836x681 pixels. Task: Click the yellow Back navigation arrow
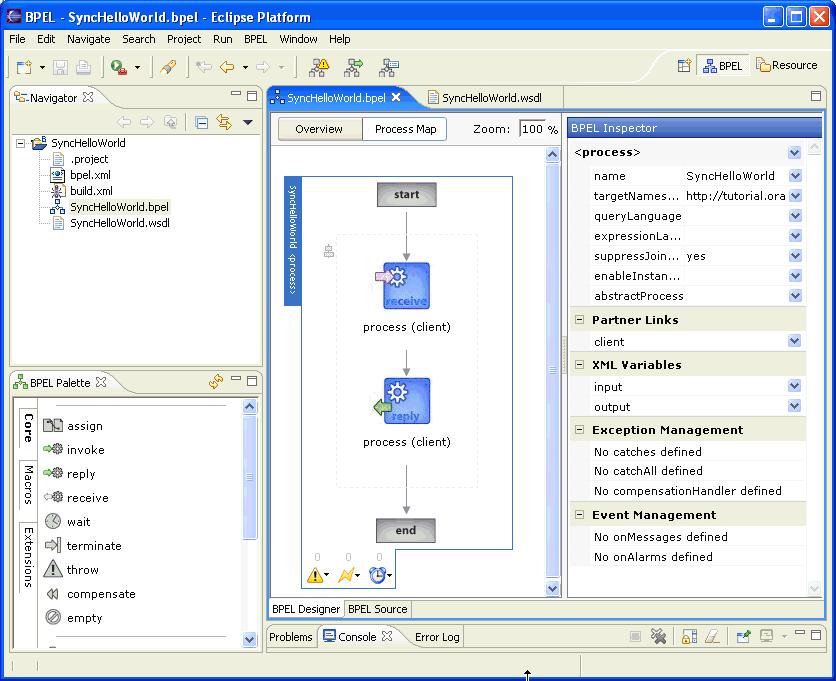227,67
